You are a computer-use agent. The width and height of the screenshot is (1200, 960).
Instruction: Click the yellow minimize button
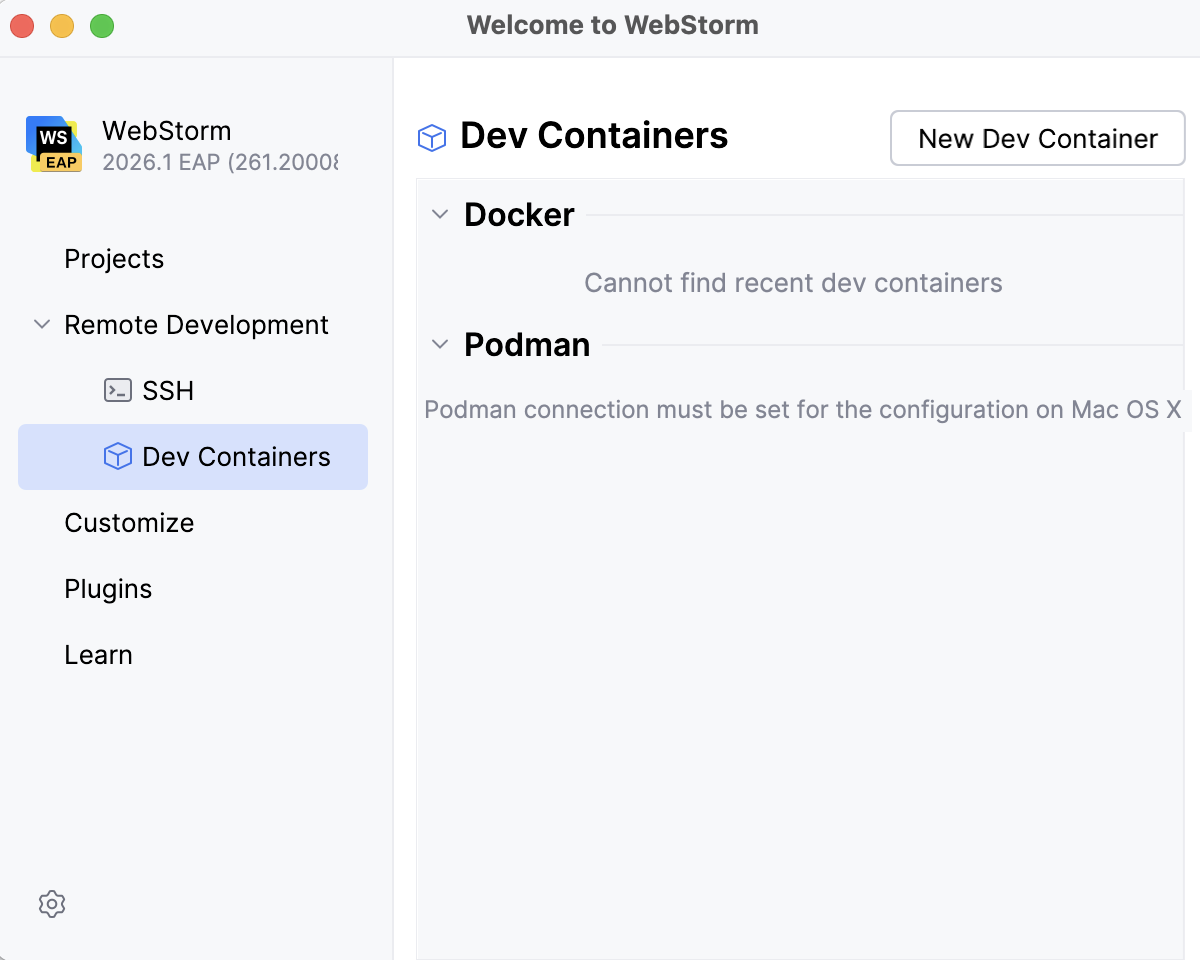[x=61, y=27]
